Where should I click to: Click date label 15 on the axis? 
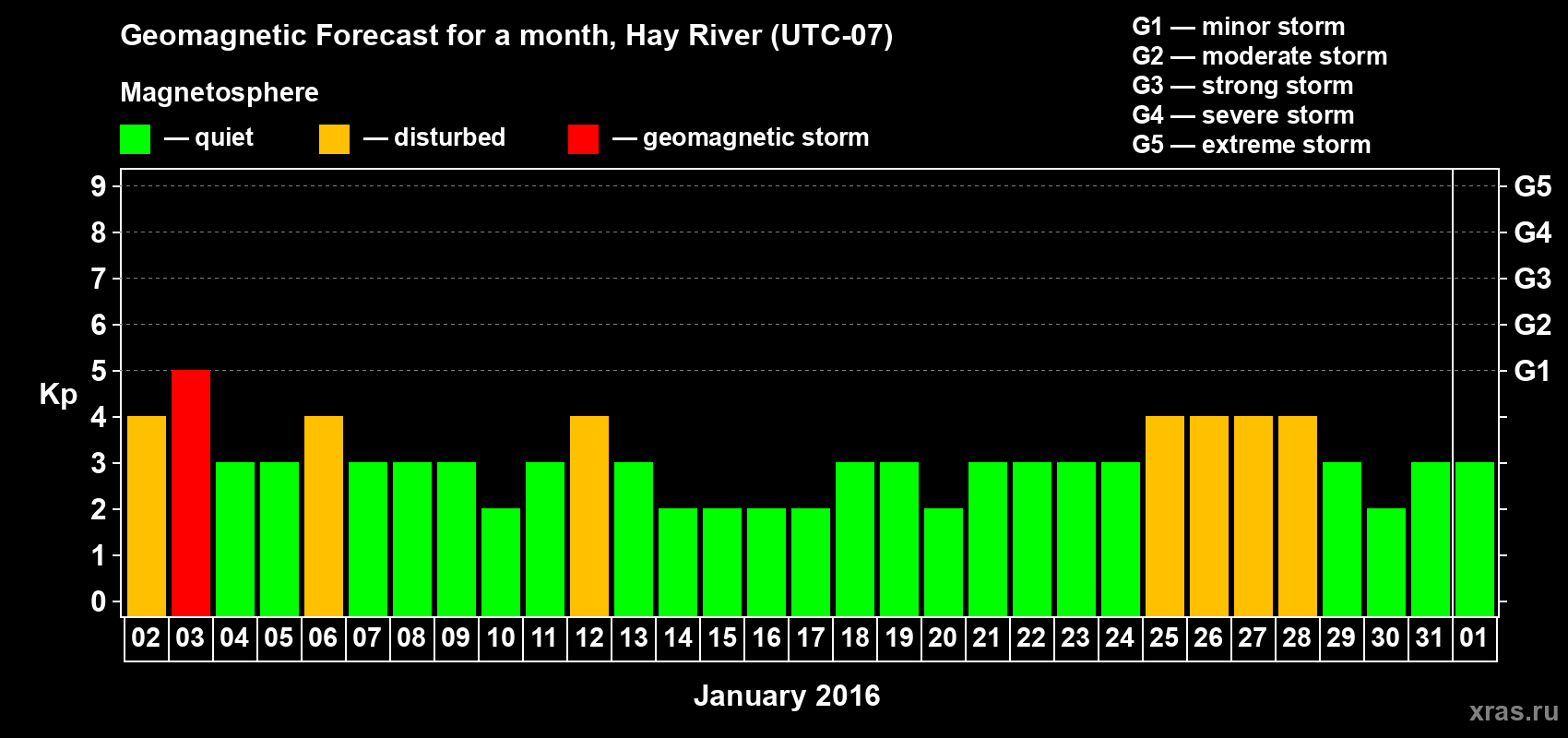[721, 637]
